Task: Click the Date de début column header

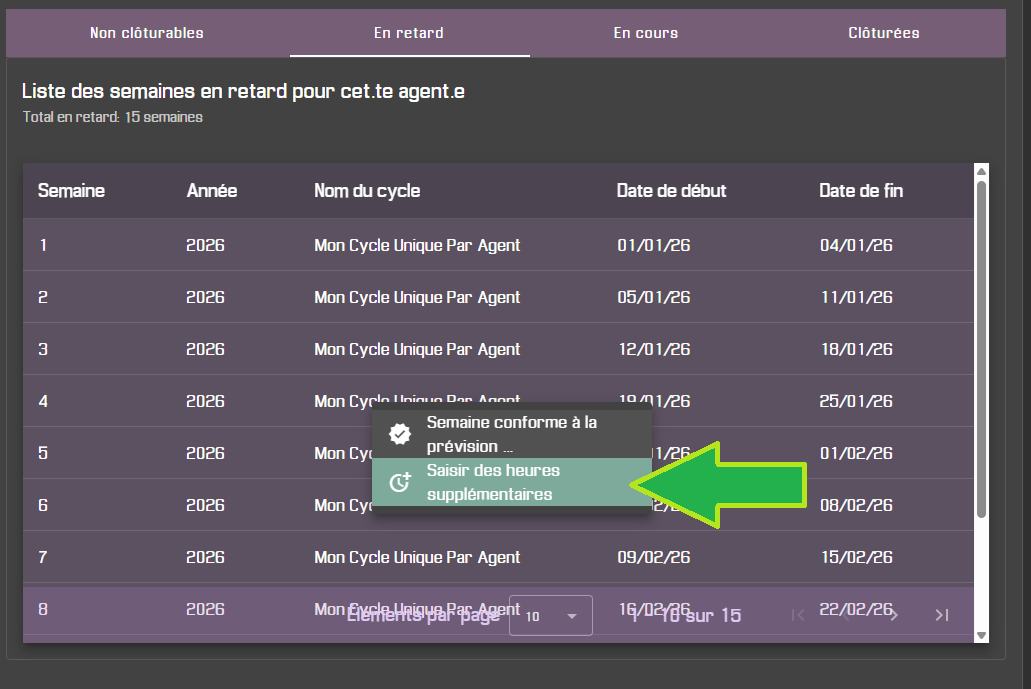Action: (x=671, y=191)
